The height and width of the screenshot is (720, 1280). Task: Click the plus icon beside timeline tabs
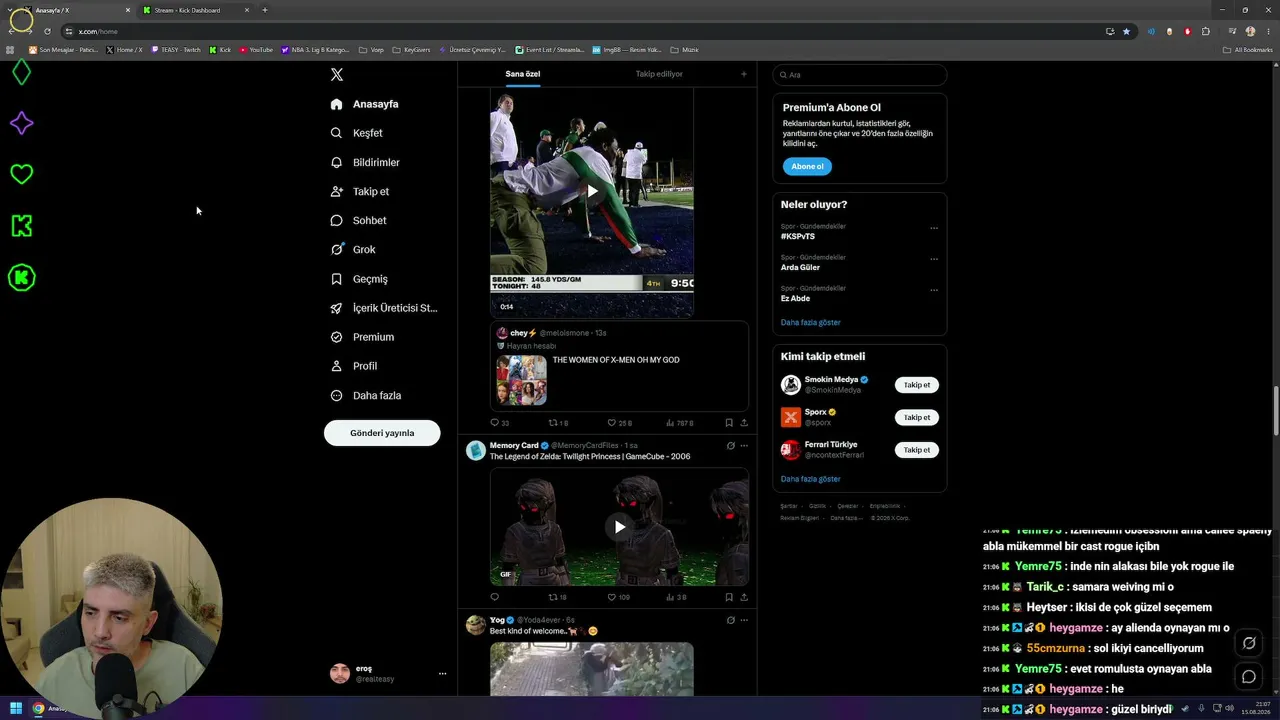point(743,74)
